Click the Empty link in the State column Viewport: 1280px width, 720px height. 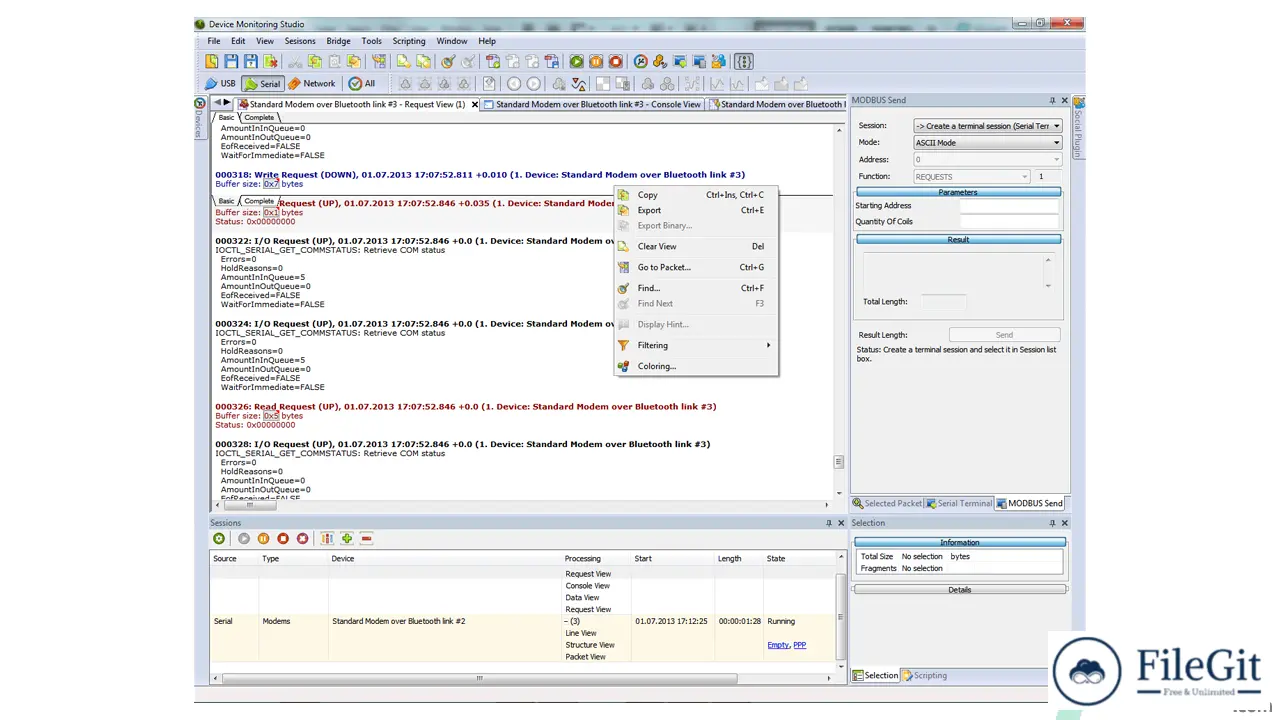(x=778, y=645)
